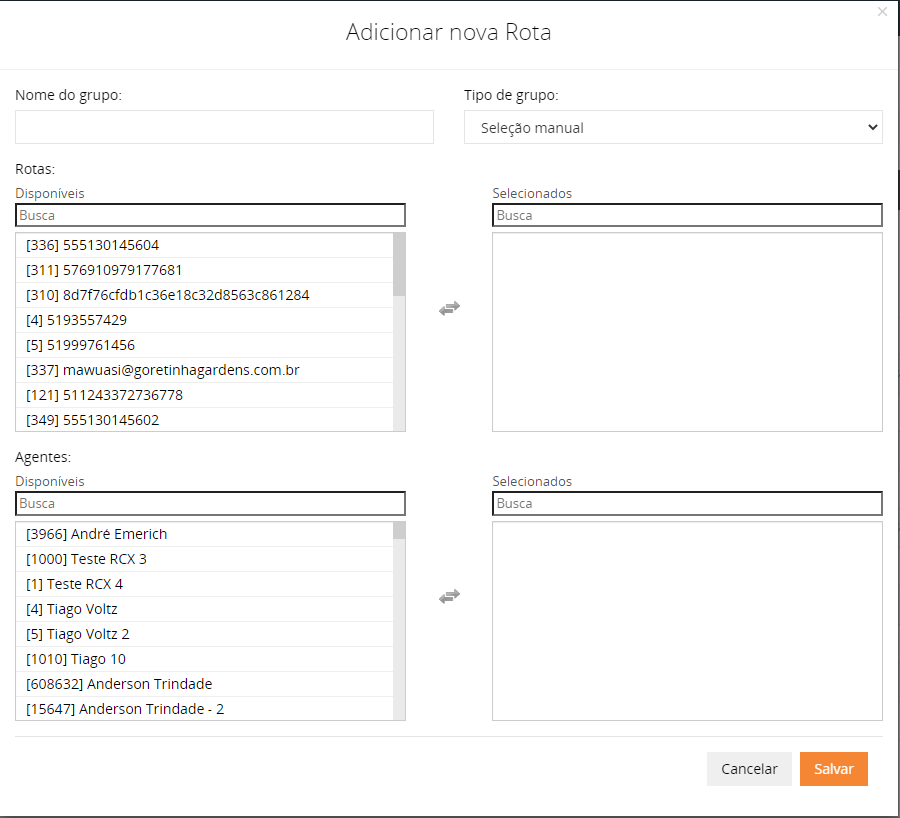The image size is (900, 818).
Task: Click the Salvar button
Action: pos(833,769)
